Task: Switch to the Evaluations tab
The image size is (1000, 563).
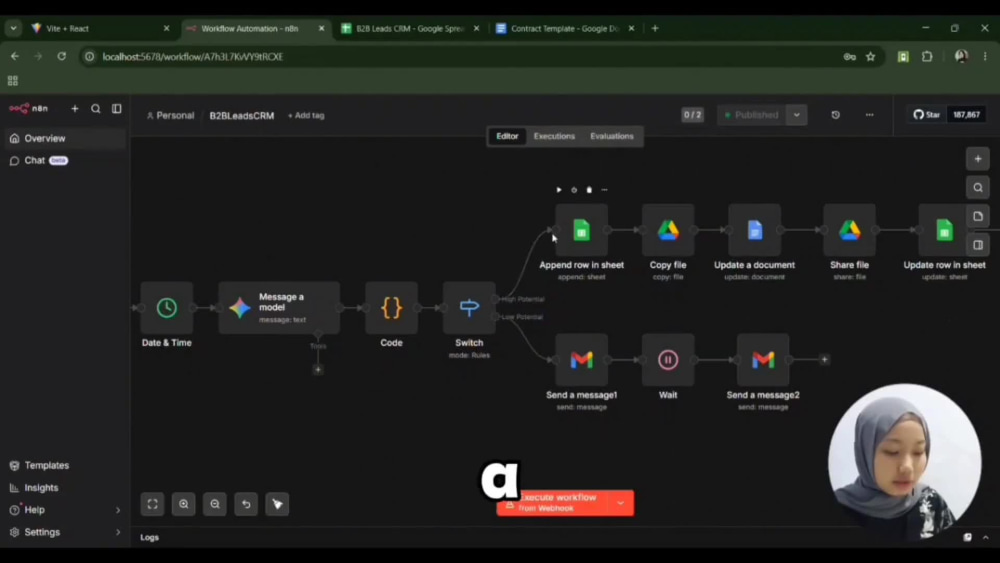Action: 612,136
